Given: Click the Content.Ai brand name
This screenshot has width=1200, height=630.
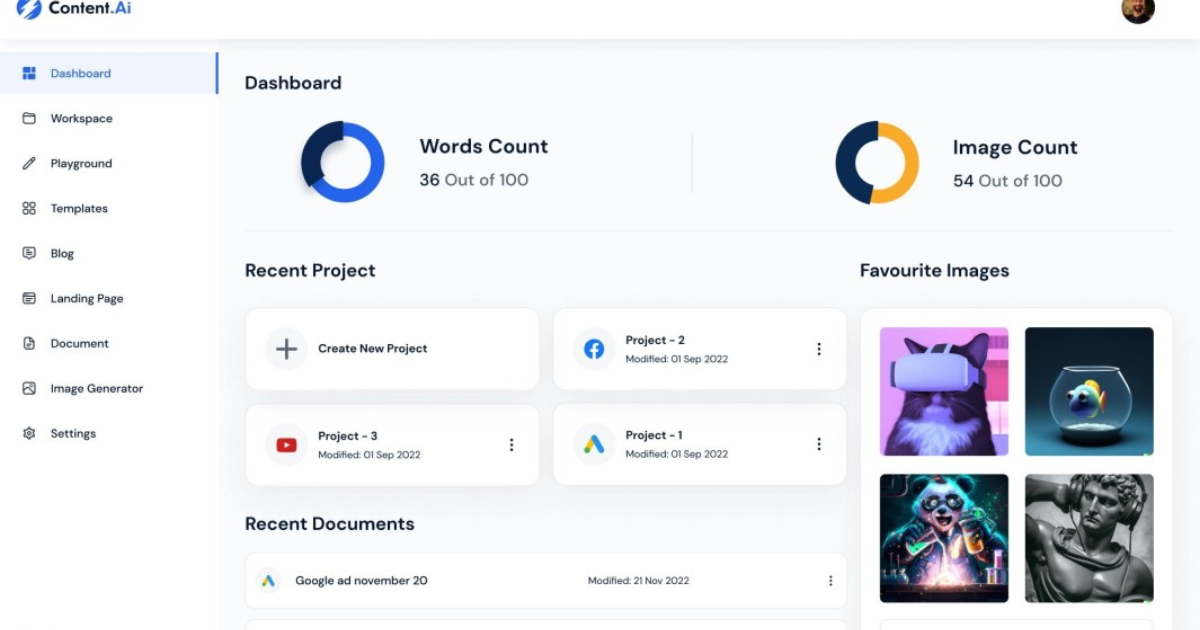Looking at the screenshot, I should (90, 8).
